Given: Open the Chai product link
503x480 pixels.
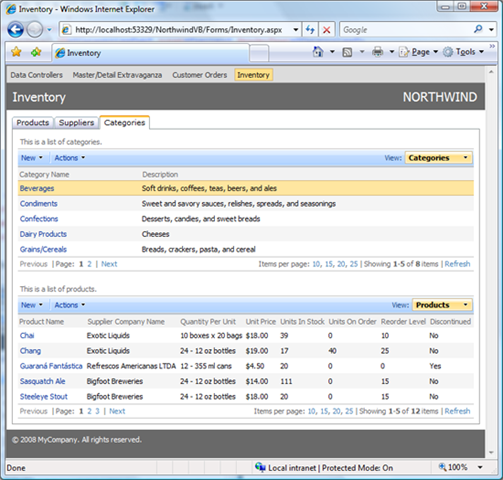Looking at the screenshot, I should point(27,335).
